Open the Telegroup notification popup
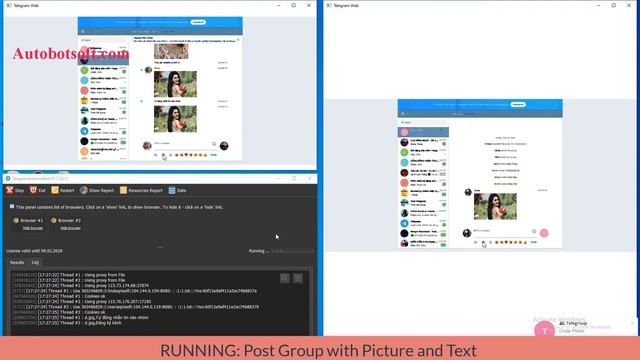Viewport: 640px width, 360px height. tap(584, 327)
